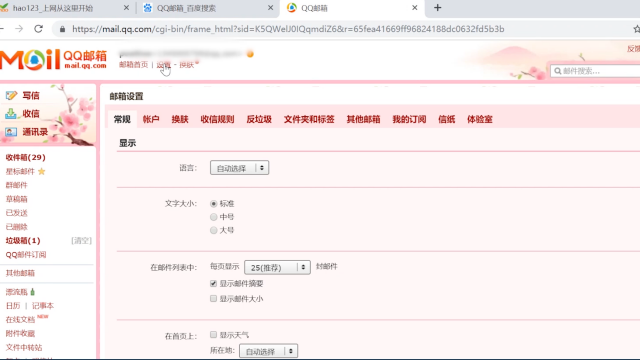Click the orange badge icon after the account name
This screenshot has height=360, width=640.
(250, 54)
